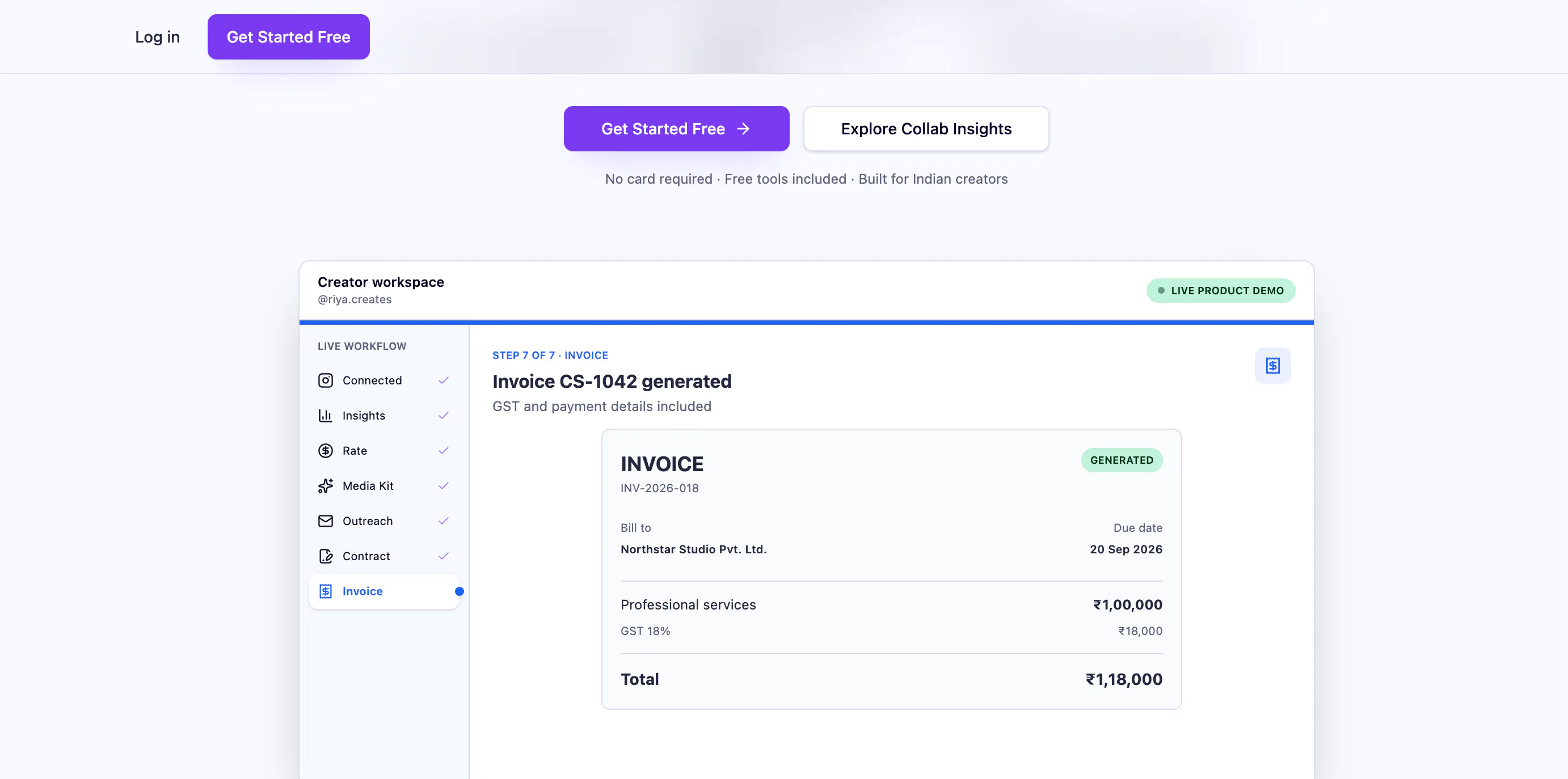The width and height of the screenshot is (1568, 779).
Task: Select the Contract workflow step
Action: [384, 556]
